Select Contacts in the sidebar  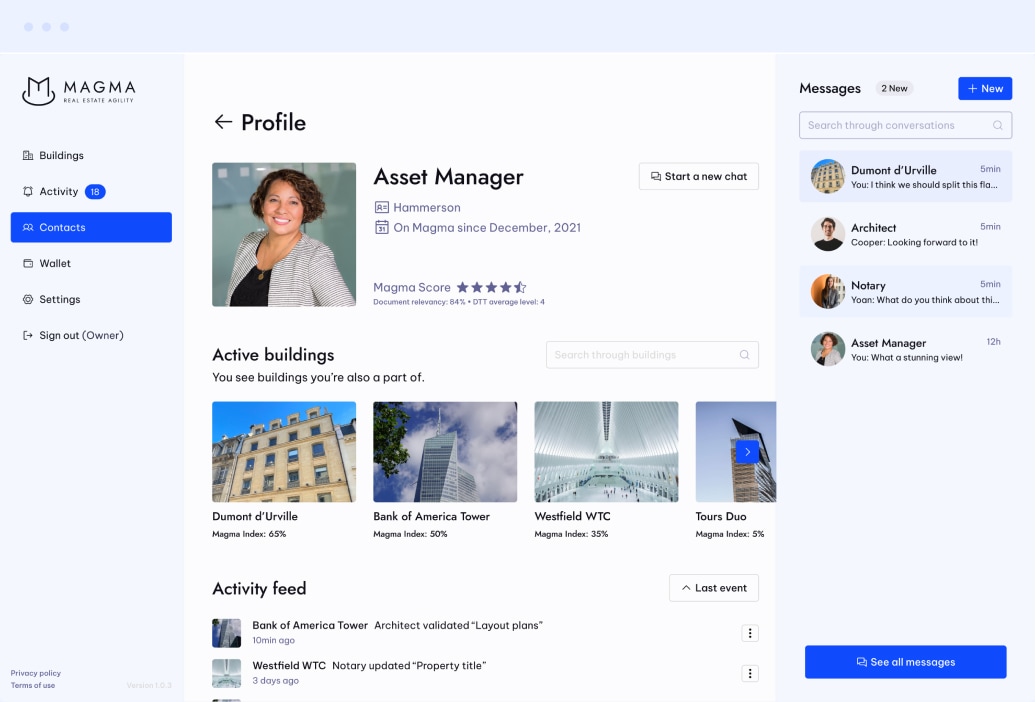pyautogui.click(x=60, y=227)
